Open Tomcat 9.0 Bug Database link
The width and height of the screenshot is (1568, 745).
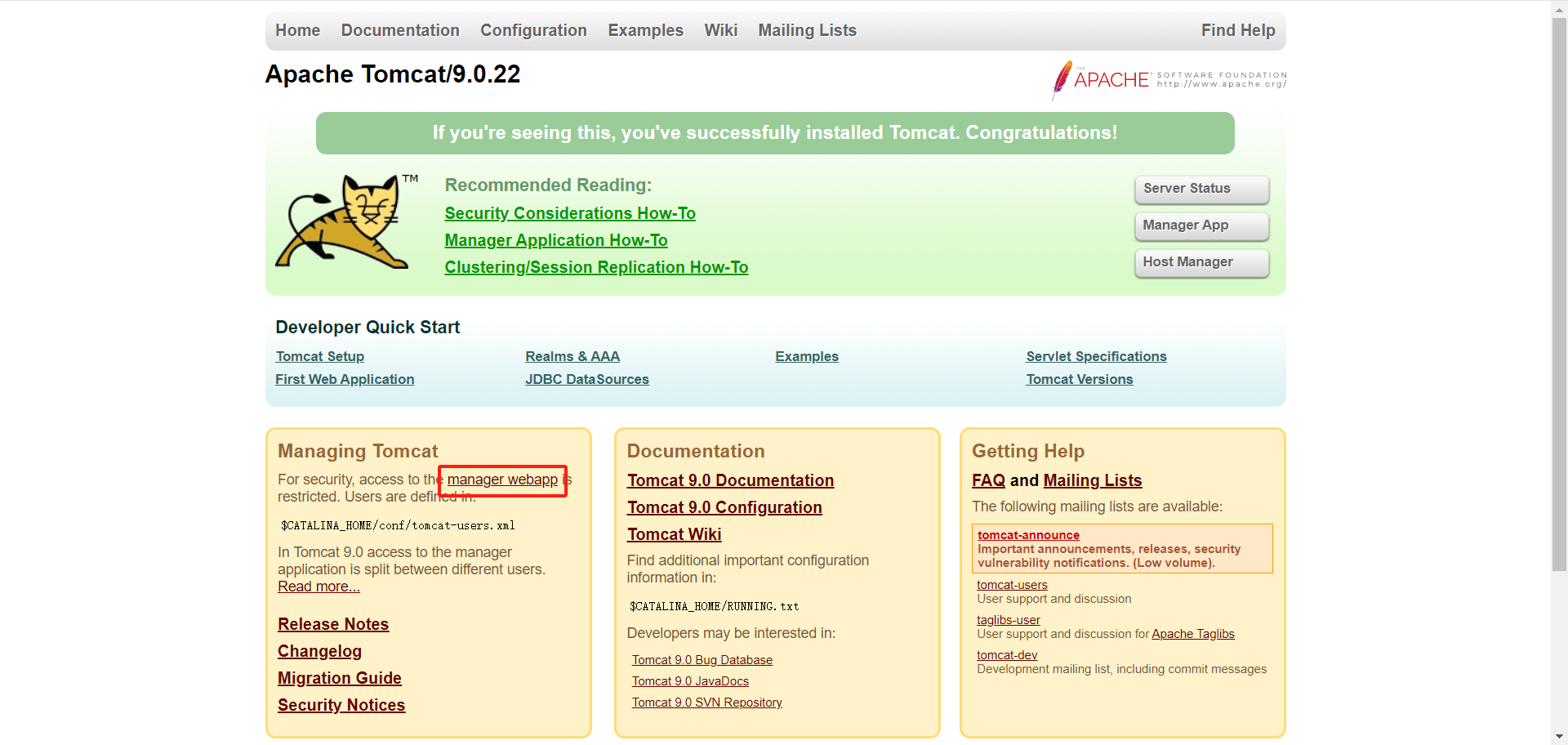(702, 660)
